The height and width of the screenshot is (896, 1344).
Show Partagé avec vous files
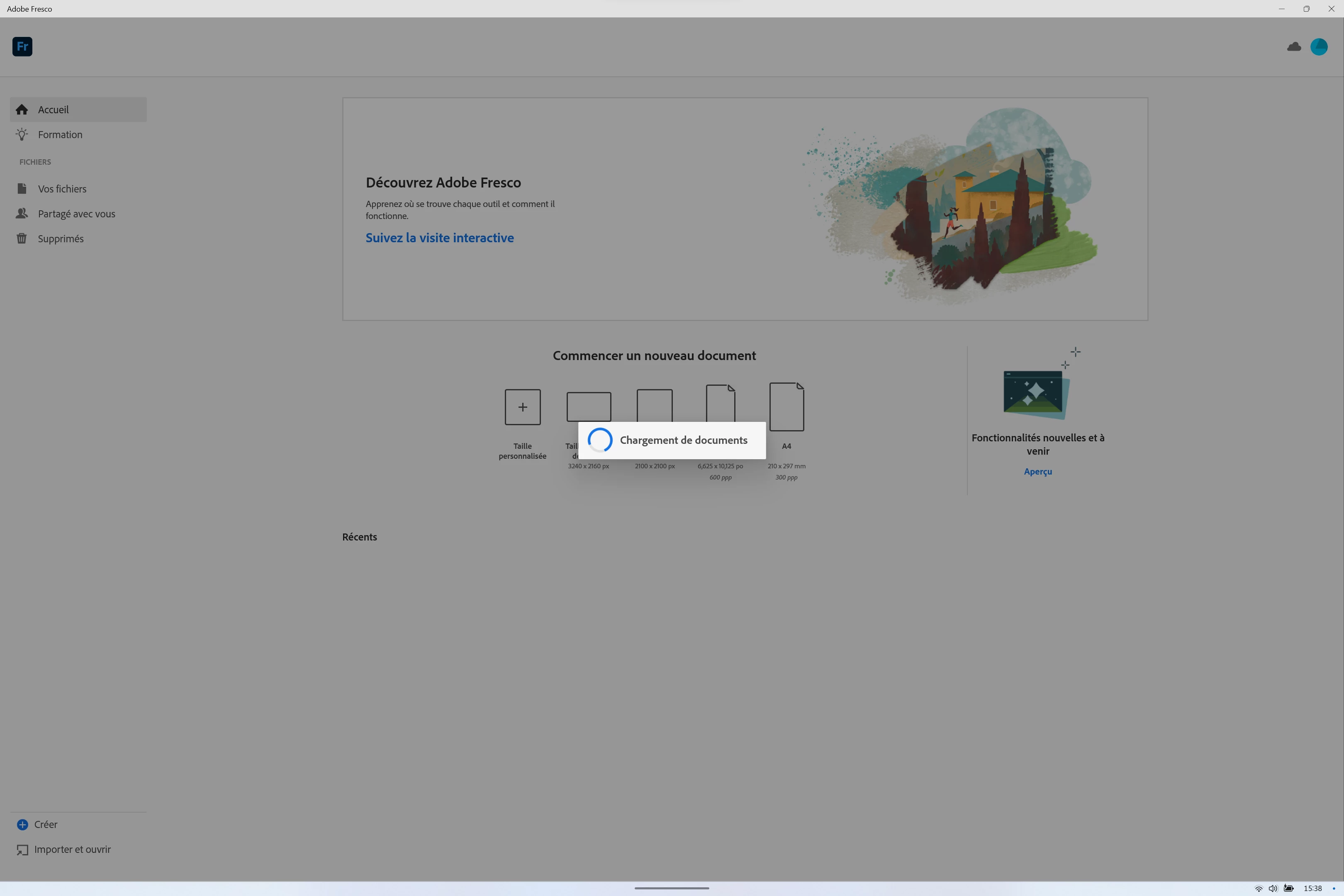[76, 214]
